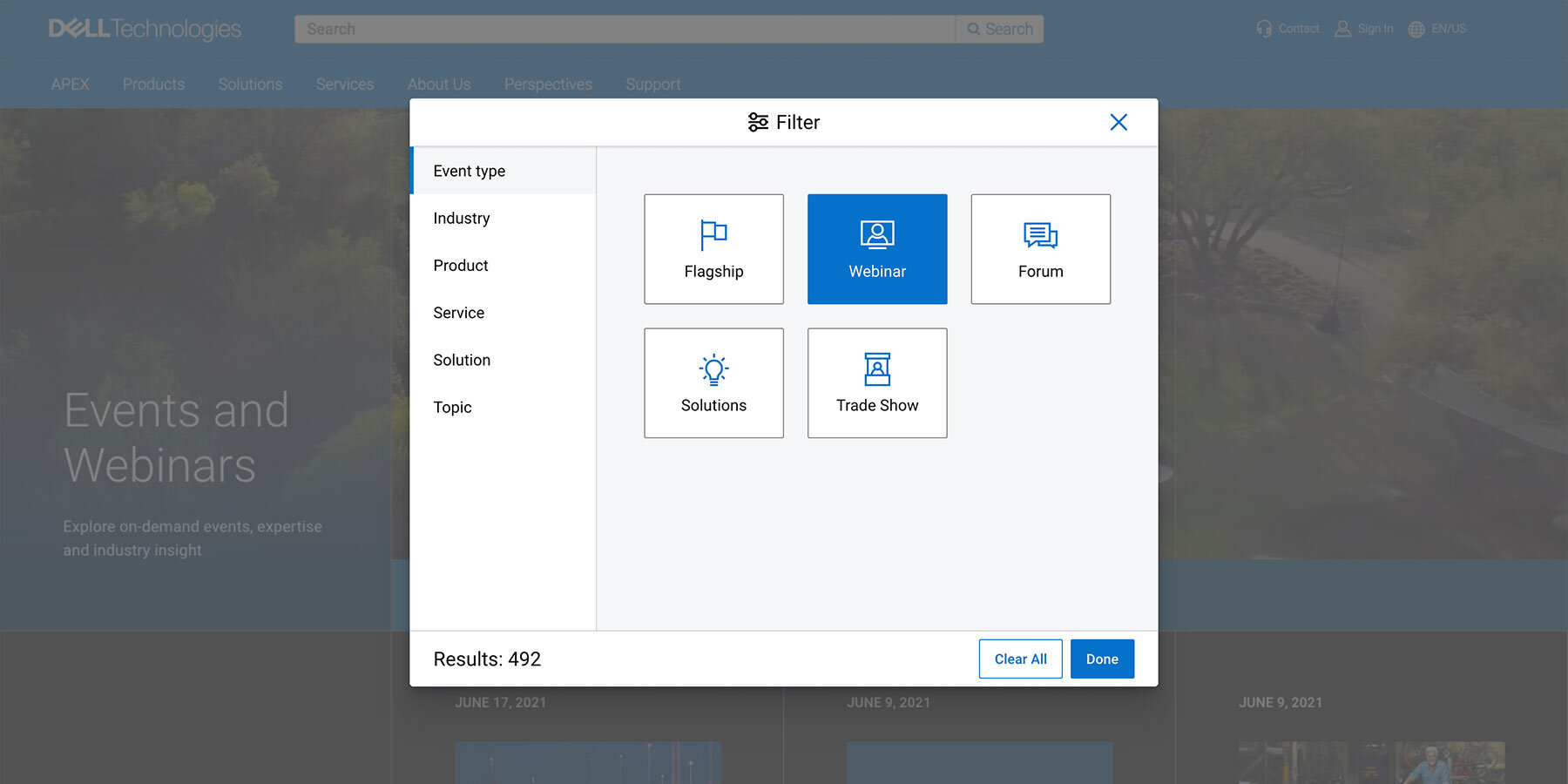Open the Sign In link

pos(1364,29)
